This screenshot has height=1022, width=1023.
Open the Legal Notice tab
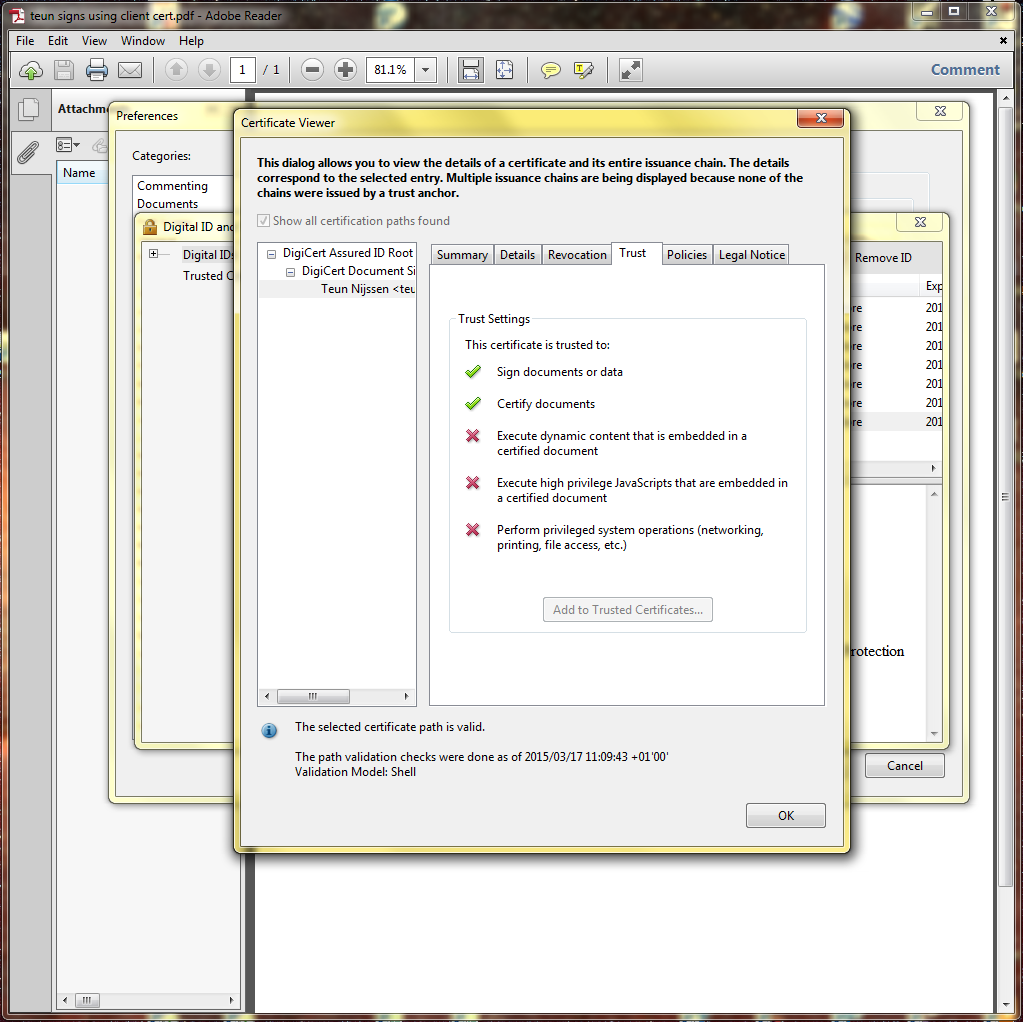tap(751, 255)
